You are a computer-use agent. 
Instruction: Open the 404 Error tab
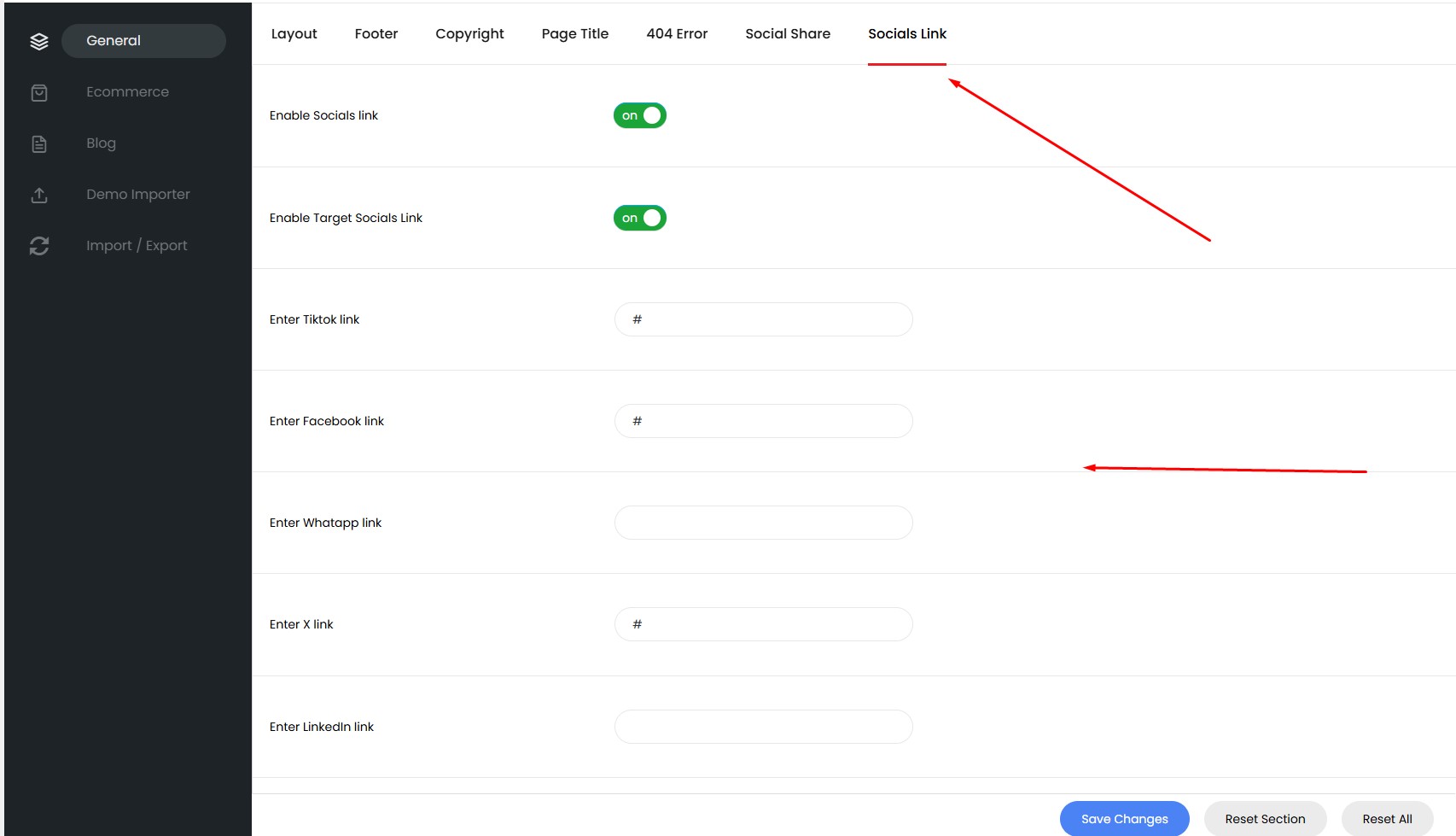pos(677,34)
